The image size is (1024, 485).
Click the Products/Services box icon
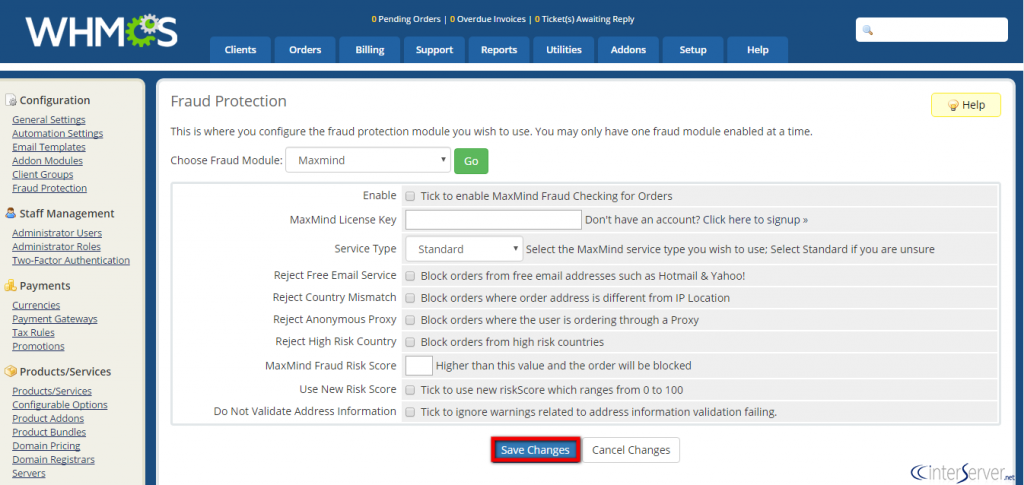[x=10, y=371]
